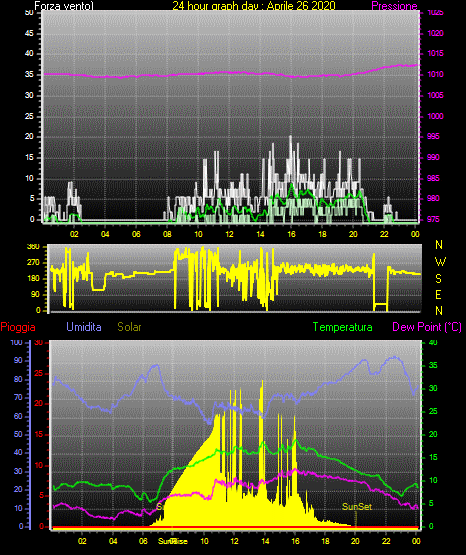Click the 'Solar' legend label
The width and height of the screenshot is (466, 555).
click(x=129, y=327)
